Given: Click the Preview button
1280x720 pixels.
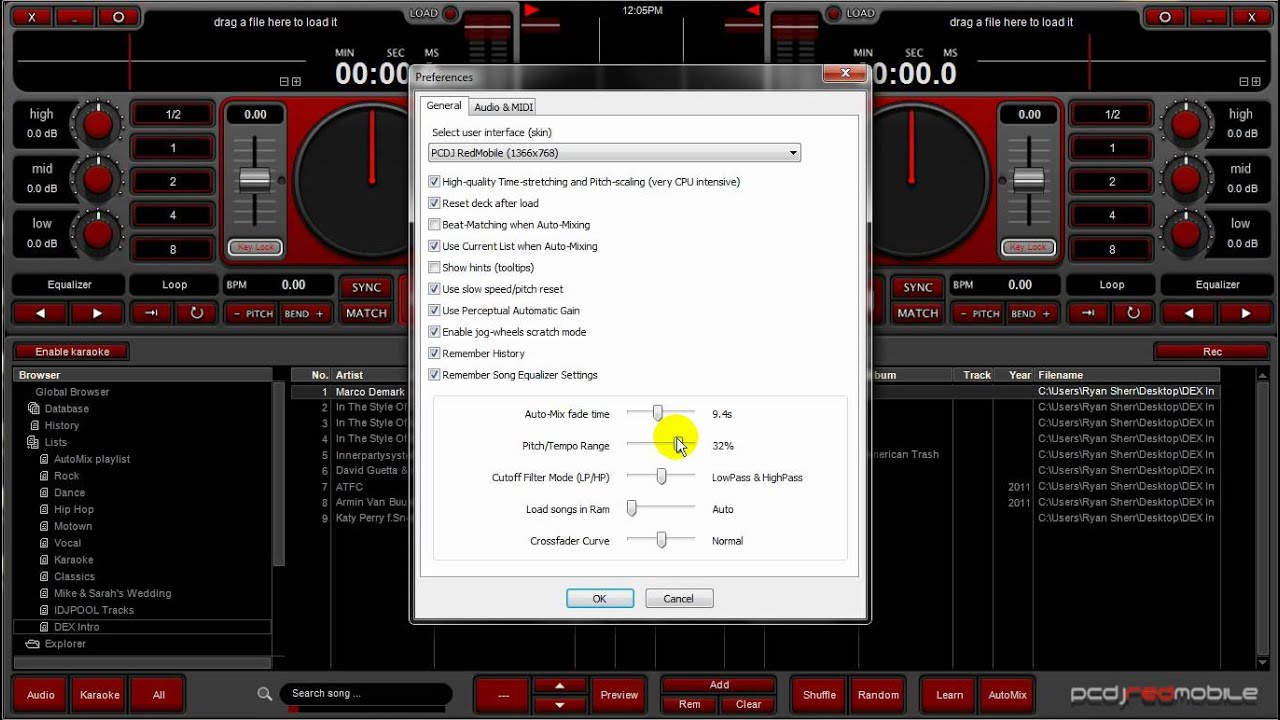Looking at the screenshot, I should coord(619,695).
